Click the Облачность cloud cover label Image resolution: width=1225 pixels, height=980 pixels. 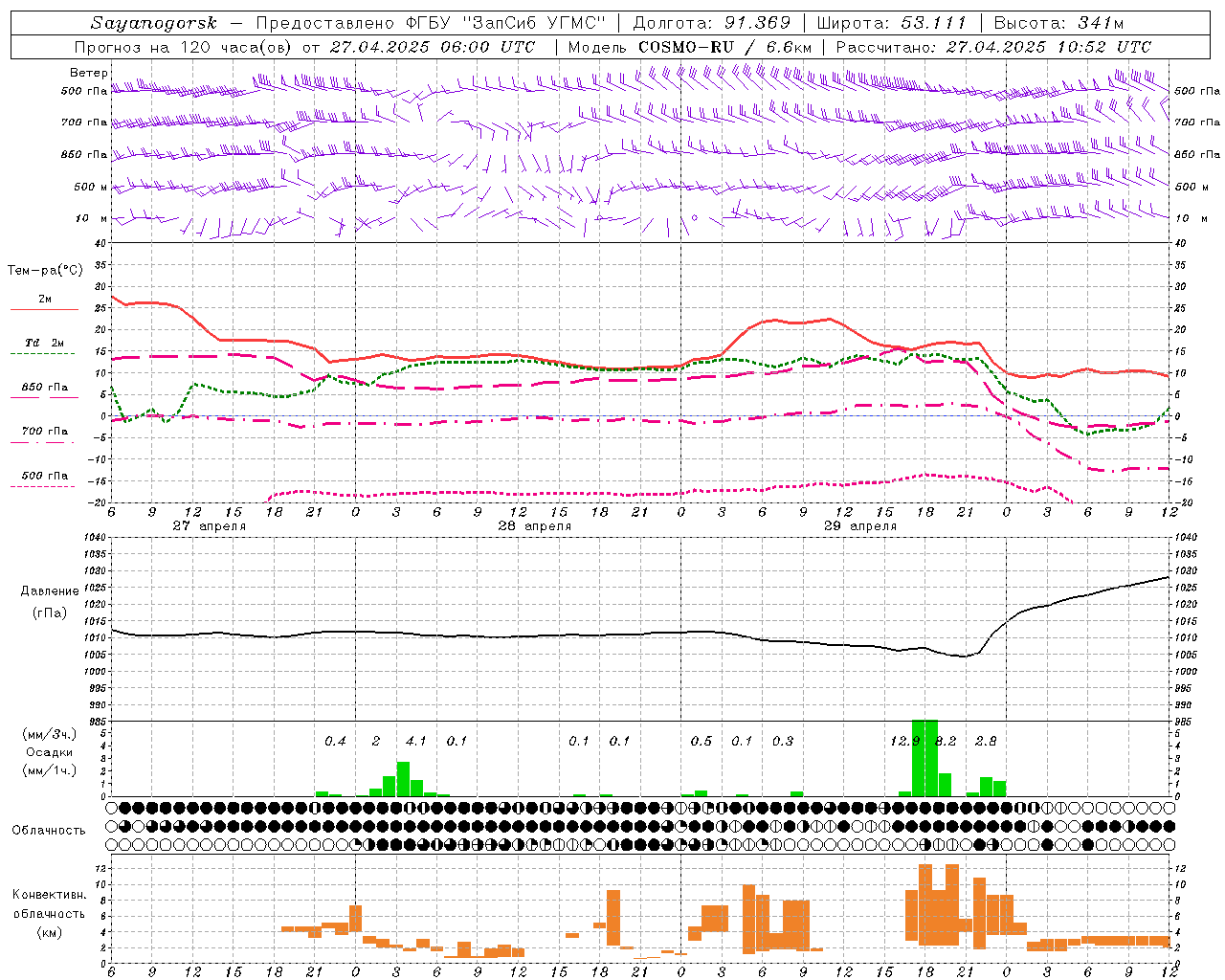(50, 830)
